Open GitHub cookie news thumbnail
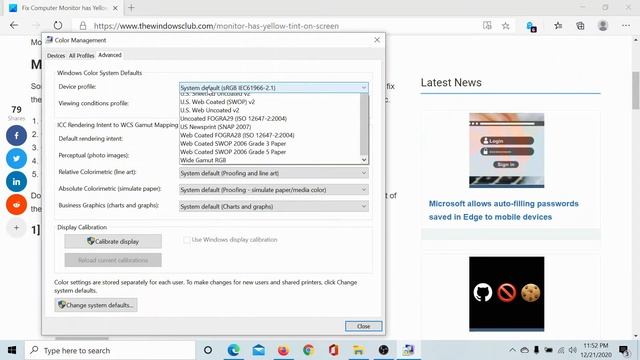Viewport: 640px width, 360px height. [x=507, y=293]
